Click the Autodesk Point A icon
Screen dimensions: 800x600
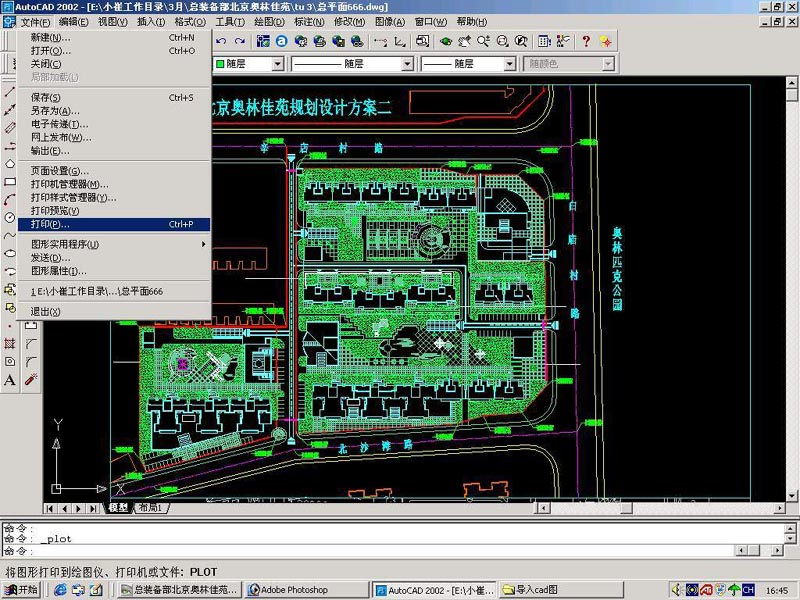(282, 41)
